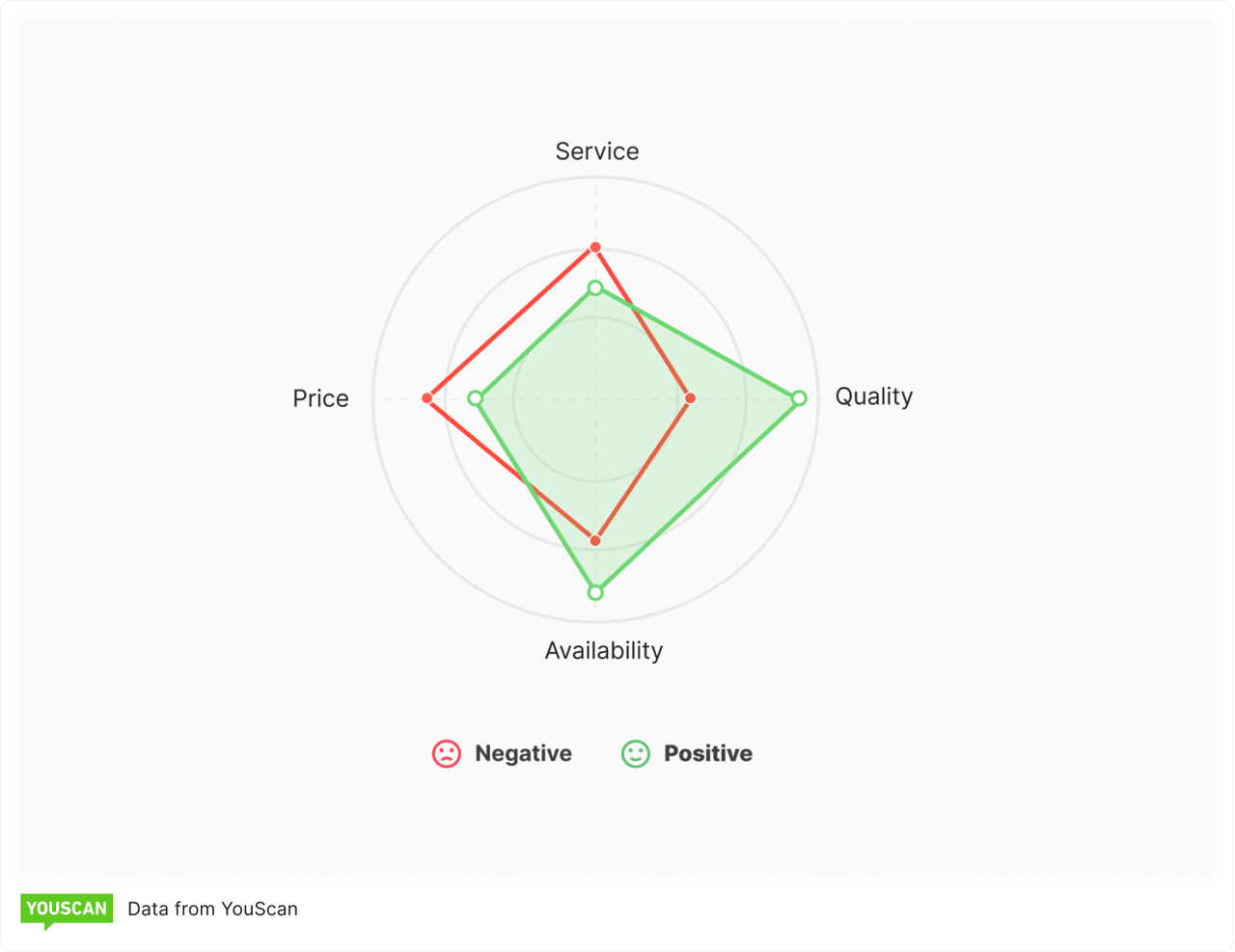Select the Service axis label
The height and width of the screenshot is (952, 1235).
coord(596,151)
